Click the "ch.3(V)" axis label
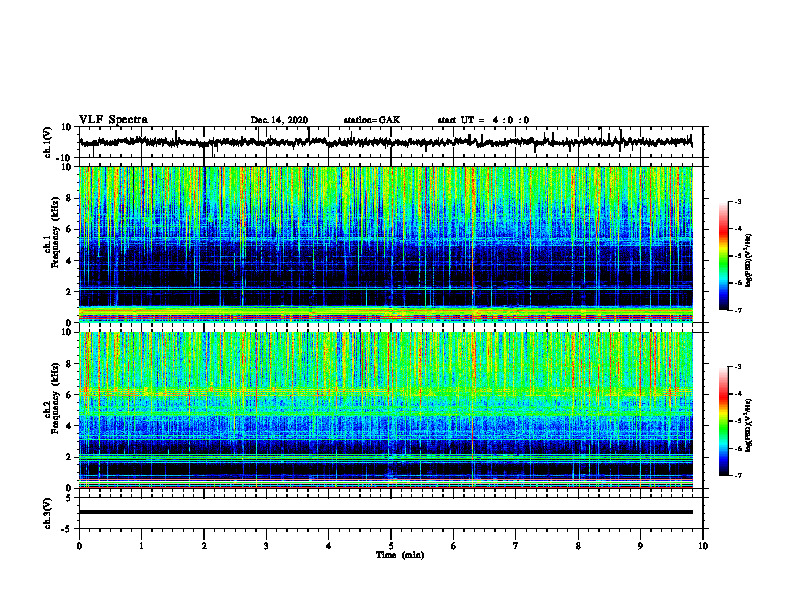792x612 pixels. [x=48, y=513]
